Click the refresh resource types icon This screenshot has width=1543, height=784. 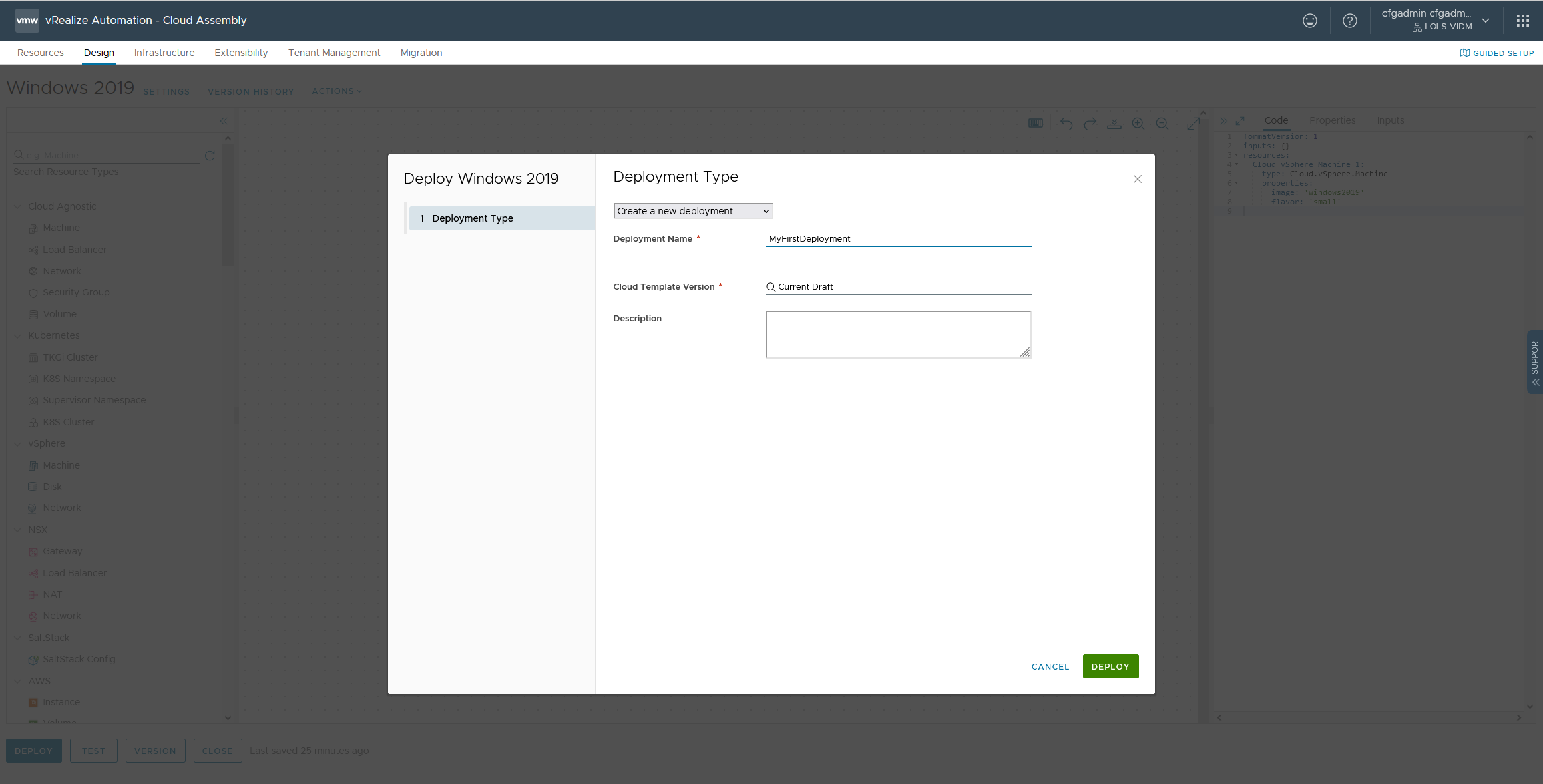pos(210,155)
